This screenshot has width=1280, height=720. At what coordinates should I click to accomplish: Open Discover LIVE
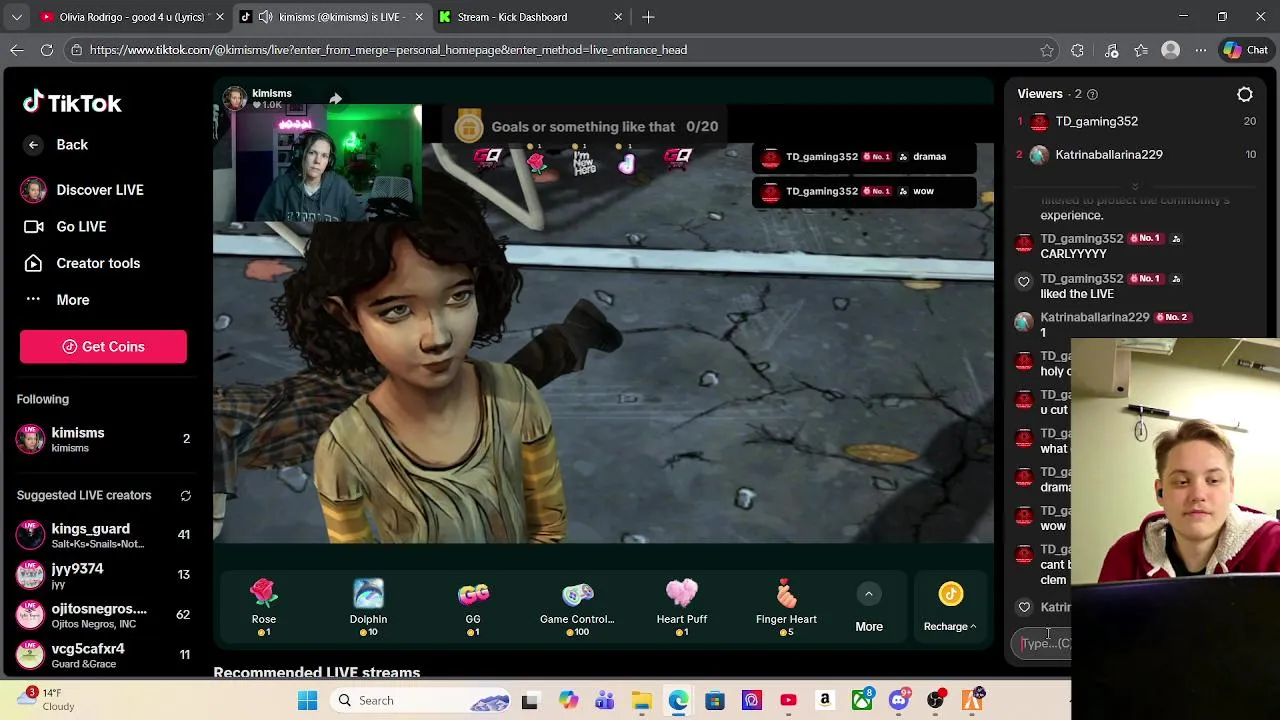tap(85, 190)
